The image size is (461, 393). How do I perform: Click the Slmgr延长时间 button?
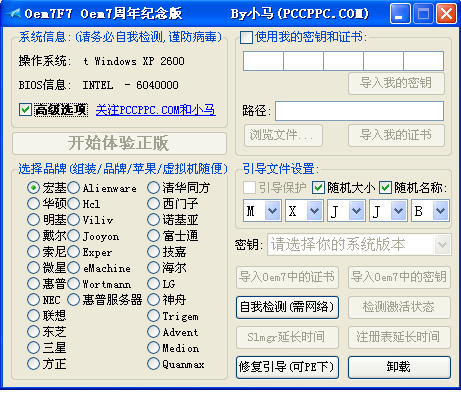[287, 337]
